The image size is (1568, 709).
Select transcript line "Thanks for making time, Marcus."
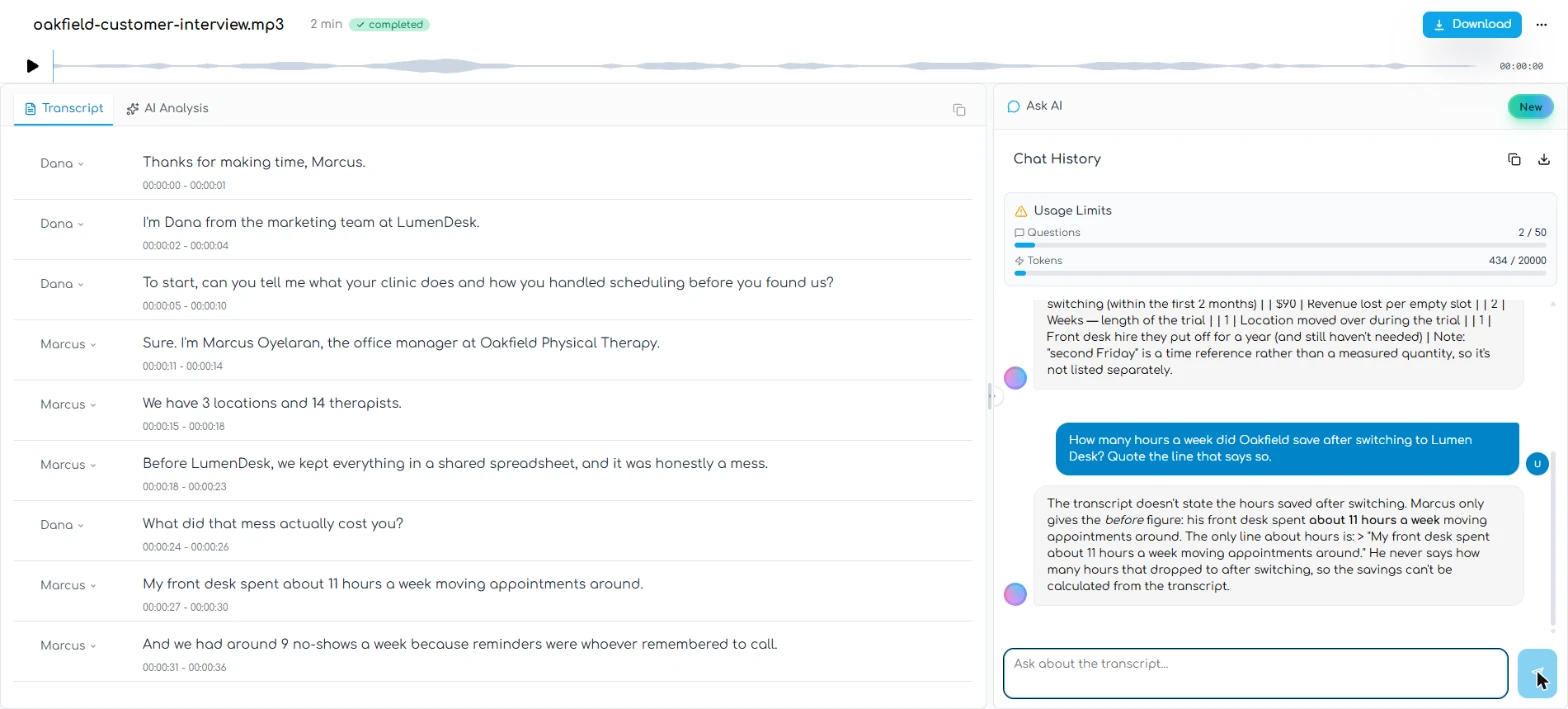254,162
